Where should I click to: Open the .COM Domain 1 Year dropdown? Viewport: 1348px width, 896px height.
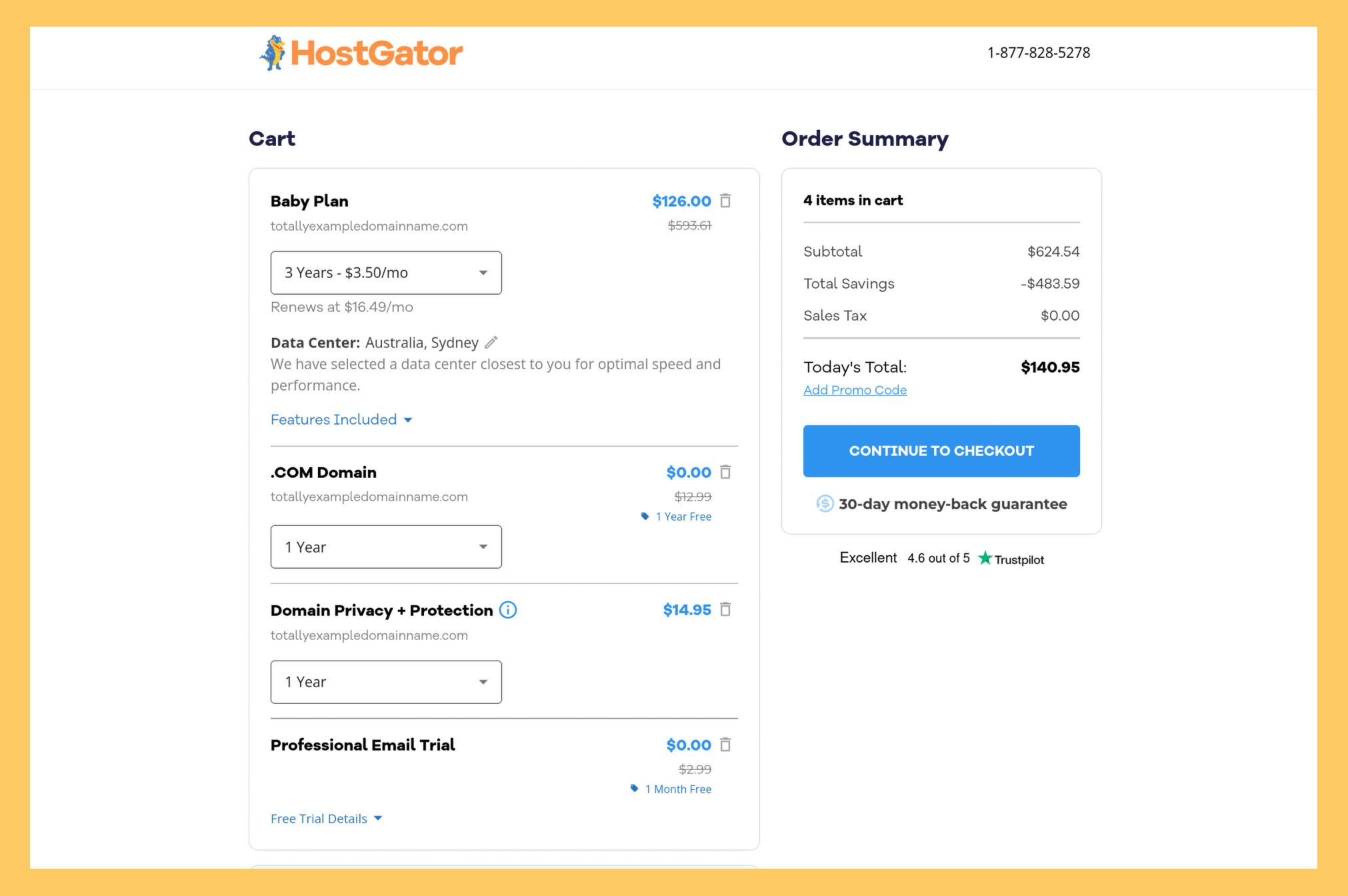click(386, 547)
